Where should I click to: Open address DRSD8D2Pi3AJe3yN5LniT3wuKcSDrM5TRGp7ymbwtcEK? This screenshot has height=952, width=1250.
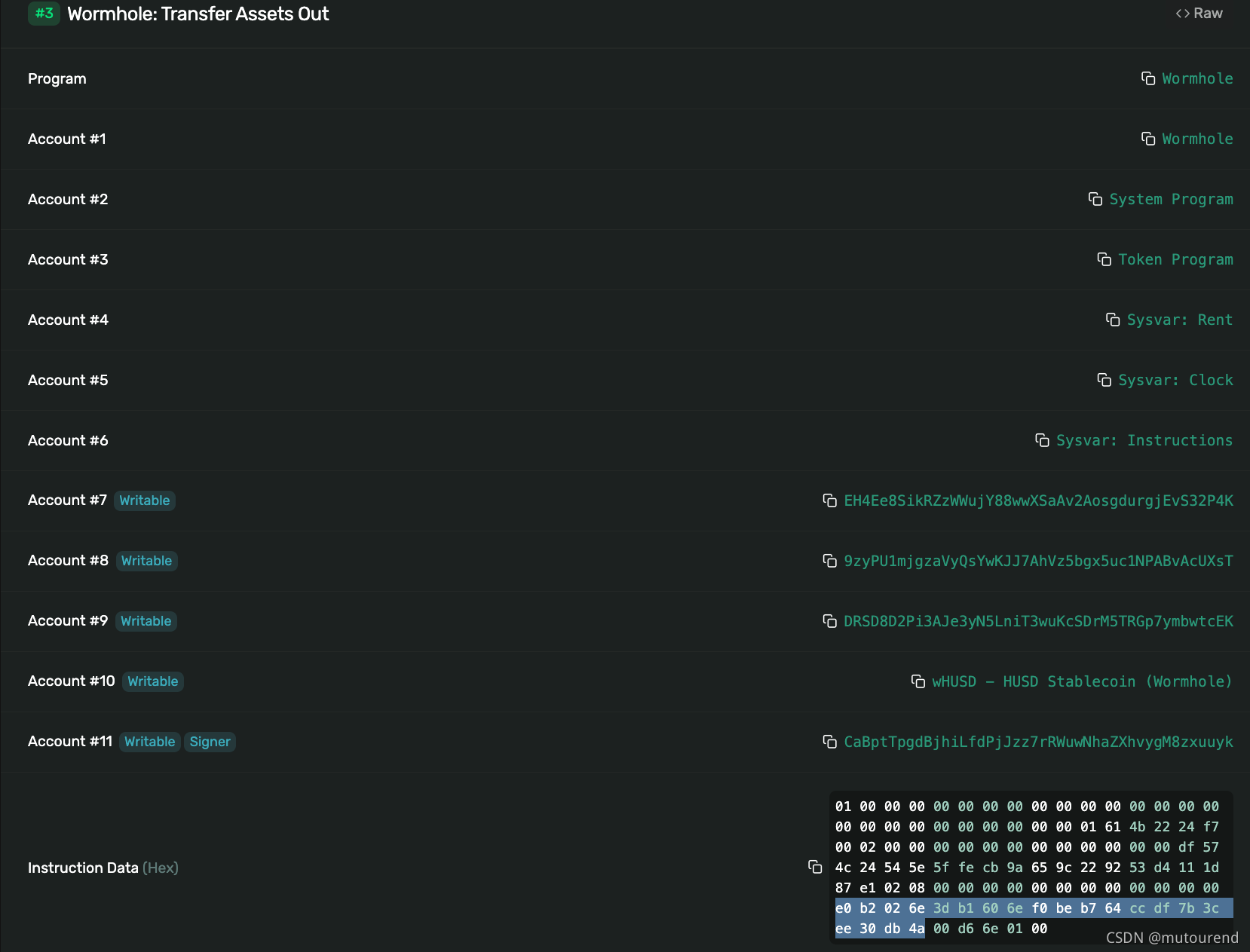pyautogui.click(x=1038, y=621)
